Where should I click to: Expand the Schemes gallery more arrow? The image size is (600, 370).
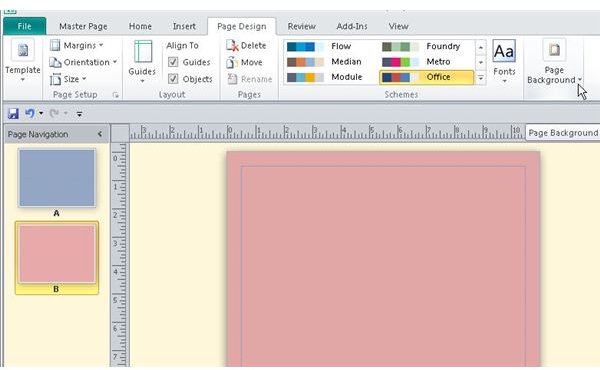481,78
